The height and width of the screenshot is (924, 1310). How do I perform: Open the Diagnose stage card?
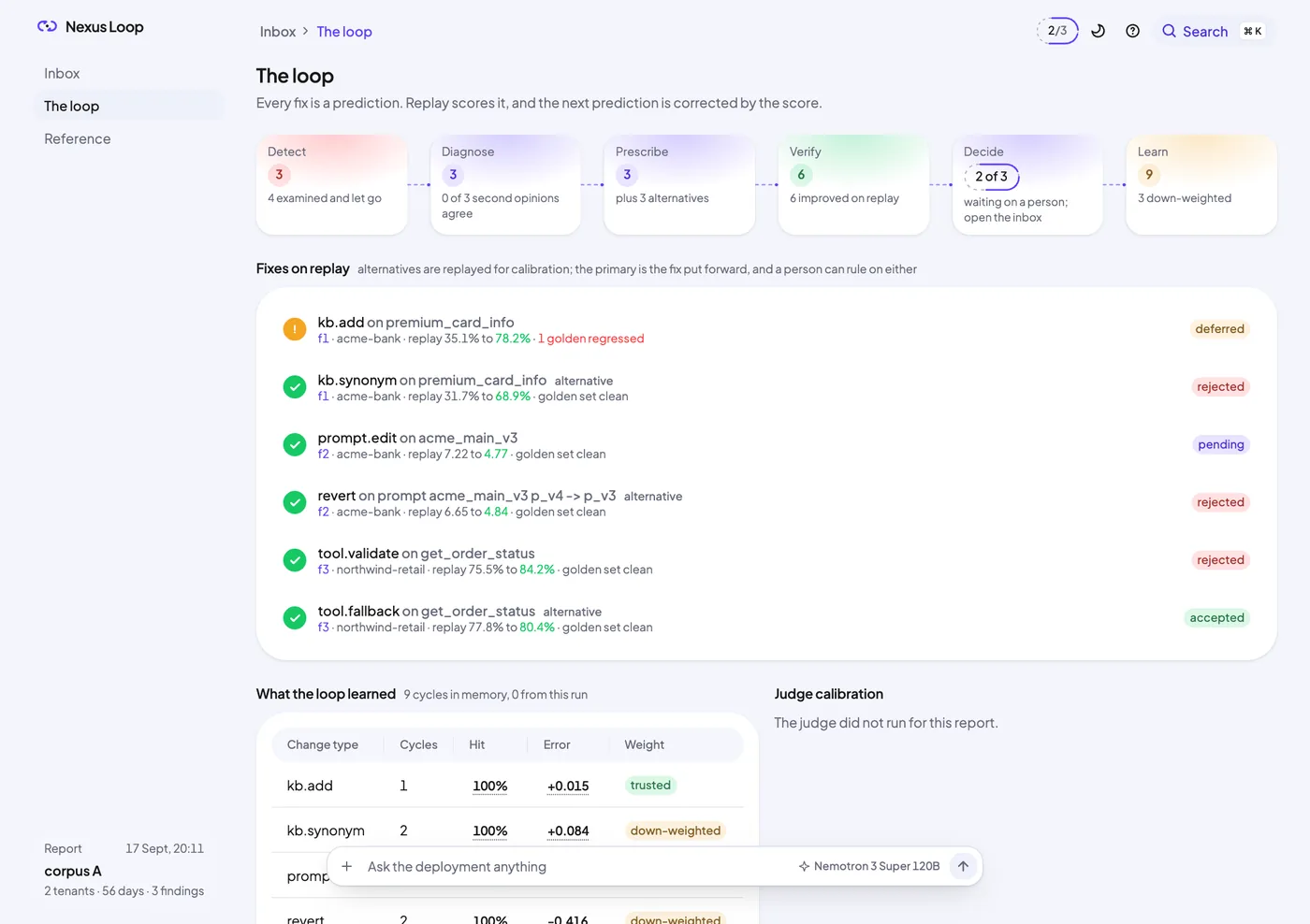click(x=505, y=184)
